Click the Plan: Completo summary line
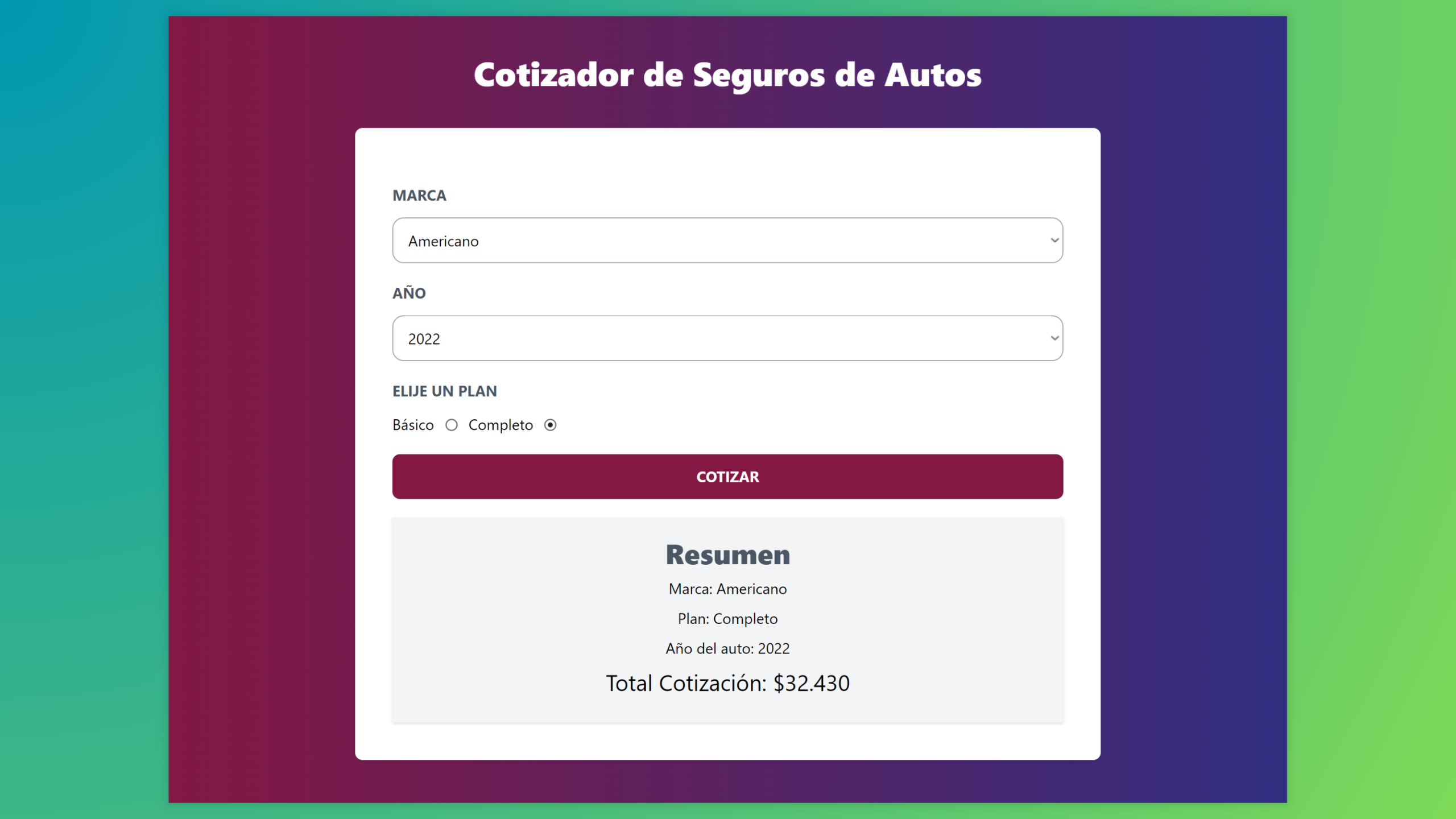The width and height of the screenshot is (1456, 819). click(727, 618)
